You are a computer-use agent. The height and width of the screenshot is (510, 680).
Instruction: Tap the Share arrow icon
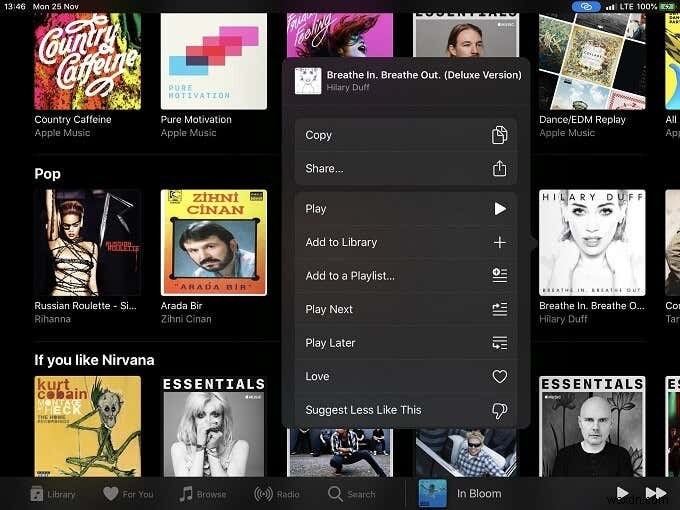(x=500, y=168)
